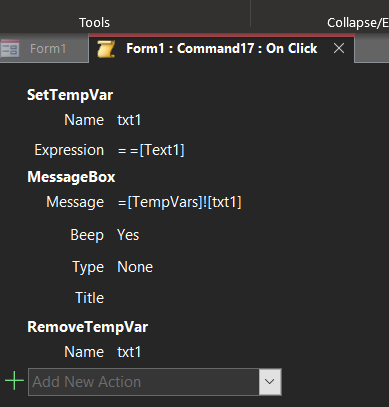Select the SetTempVar action header

70,95
